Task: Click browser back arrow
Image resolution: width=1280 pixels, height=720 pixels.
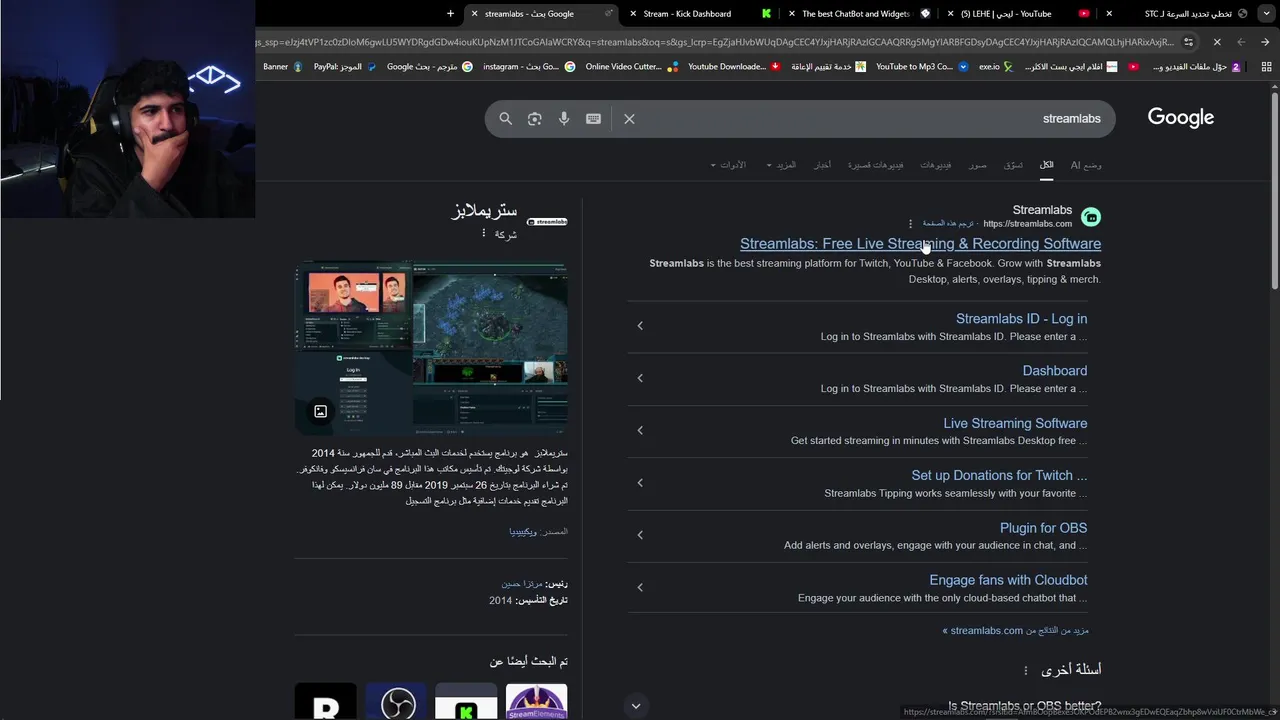Action: [x=1266, y=42]
